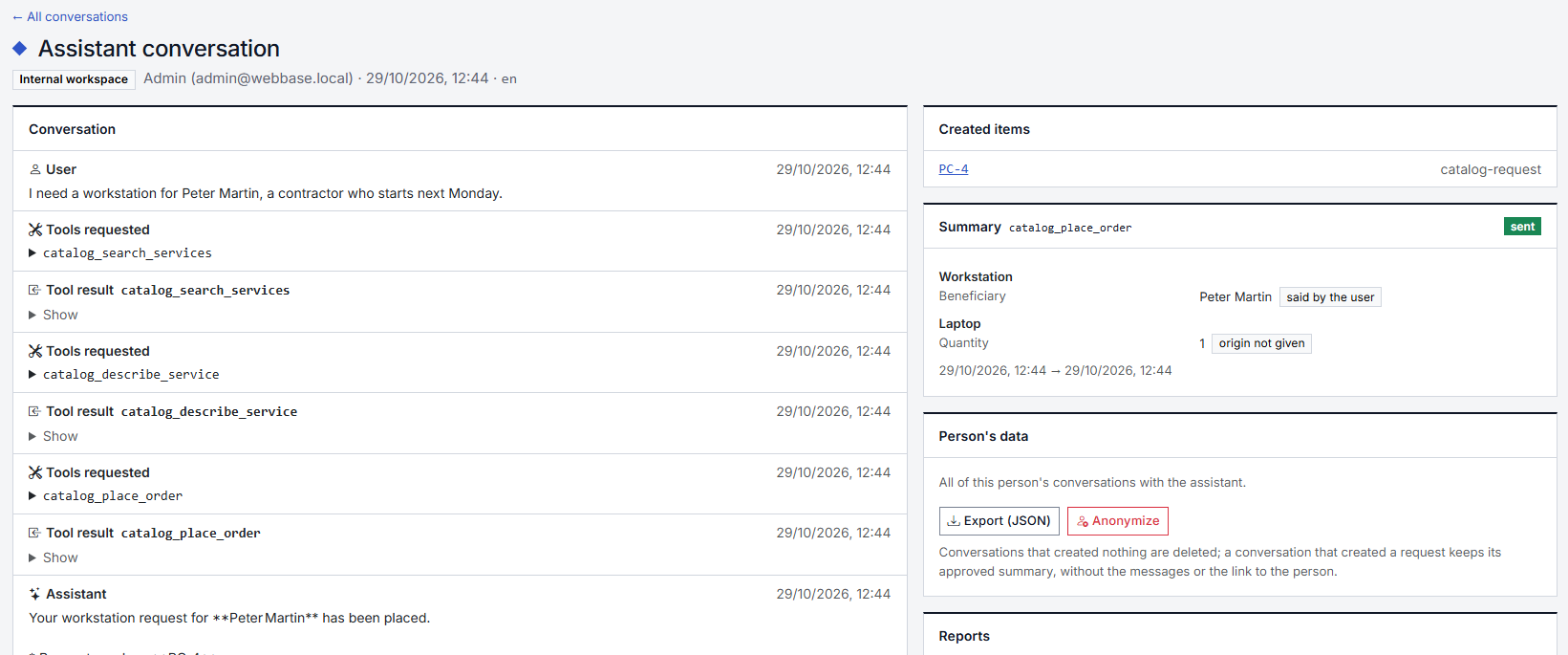Show the catalog_place_order tool result

coord(54,558)
